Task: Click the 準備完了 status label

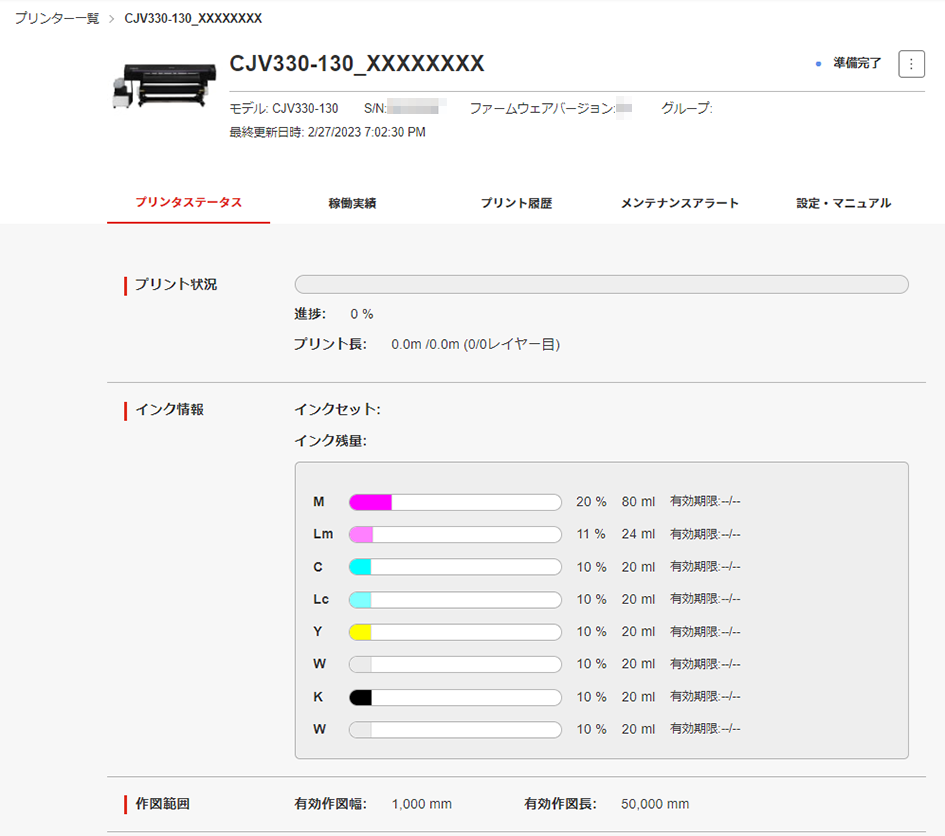Action: click(857, 64)
